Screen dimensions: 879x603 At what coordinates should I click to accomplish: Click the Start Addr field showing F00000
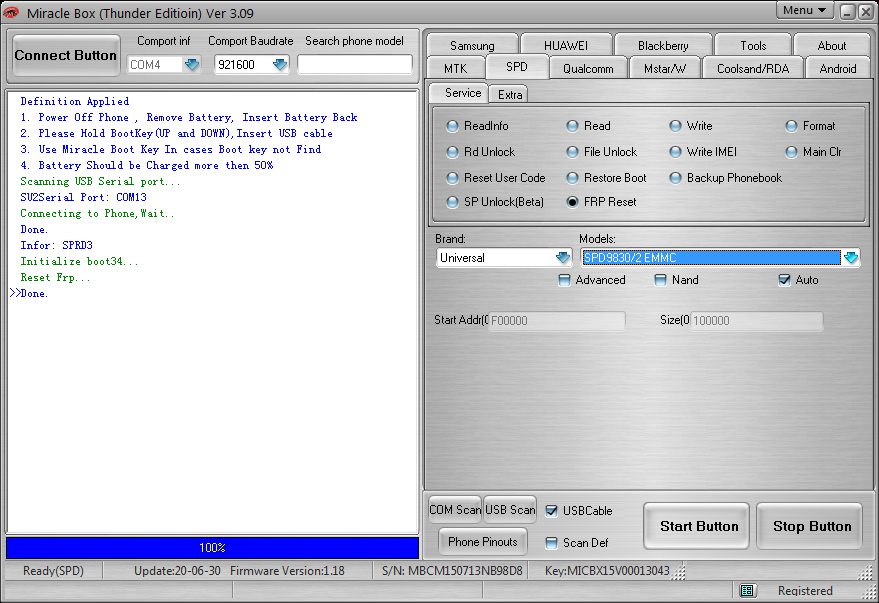[557, 321]
